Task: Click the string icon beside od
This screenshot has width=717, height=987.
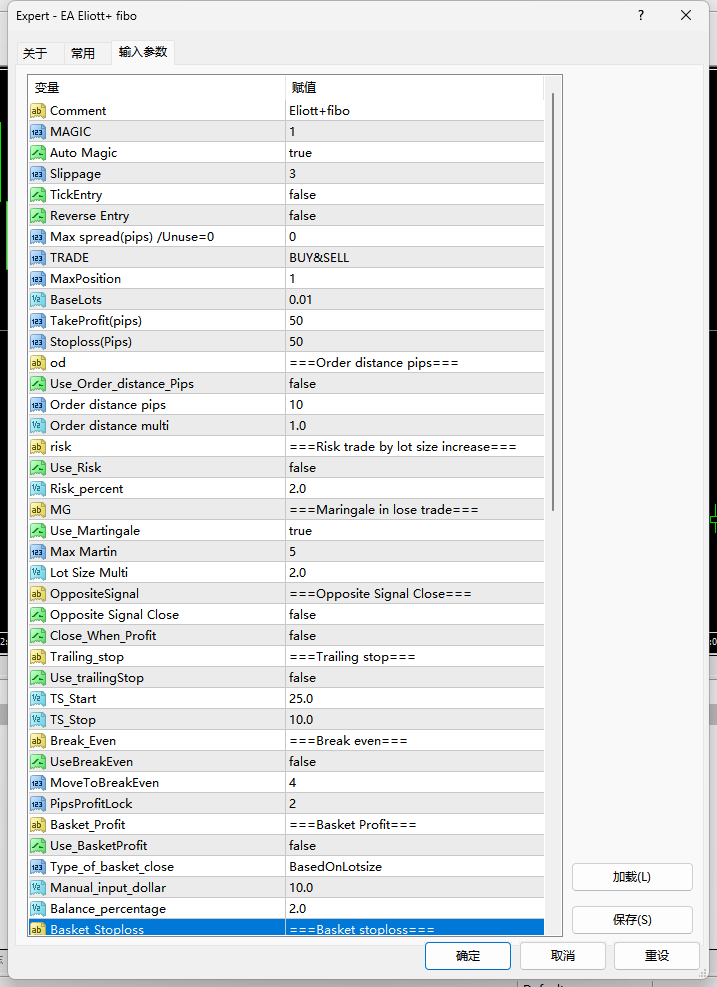Action: click(x=38, y=363)
